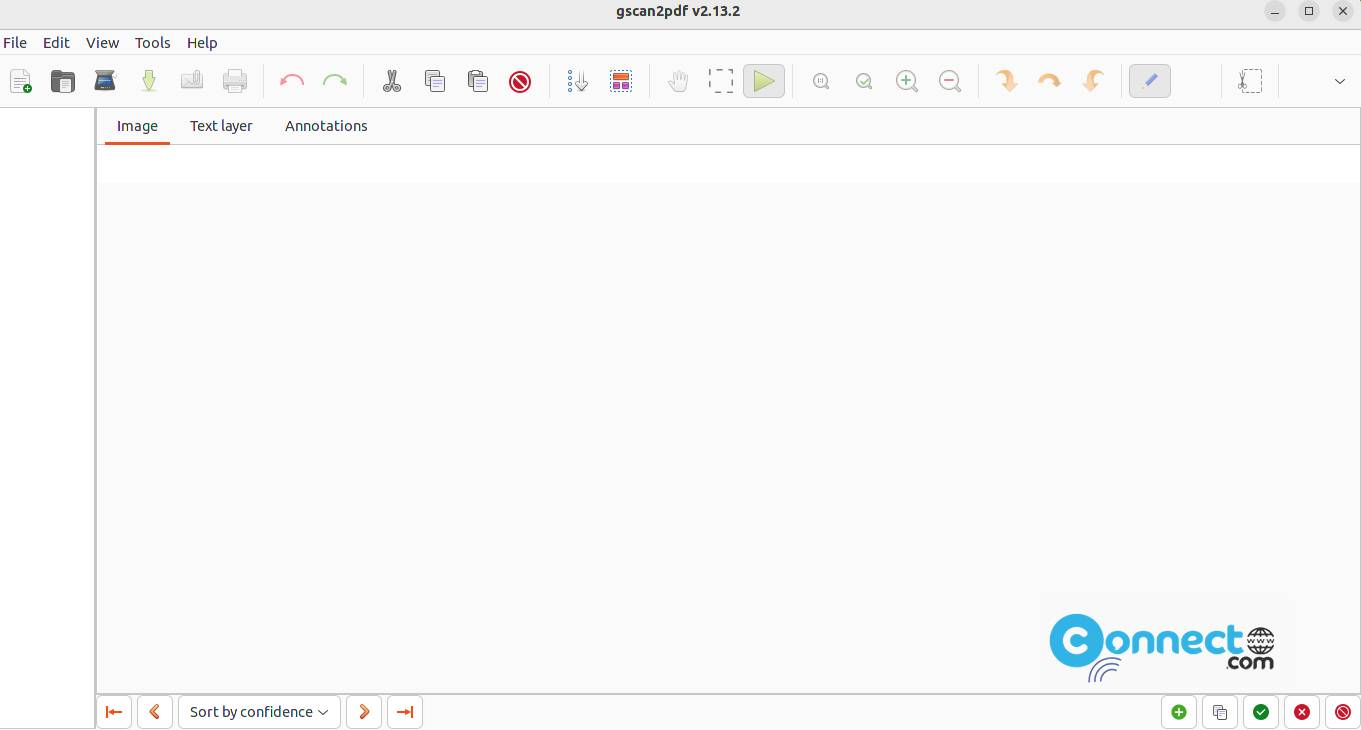Rotate page 90 degrees clockwise
Screen dimensions: 1361x730
click(x=1007, y=81)
